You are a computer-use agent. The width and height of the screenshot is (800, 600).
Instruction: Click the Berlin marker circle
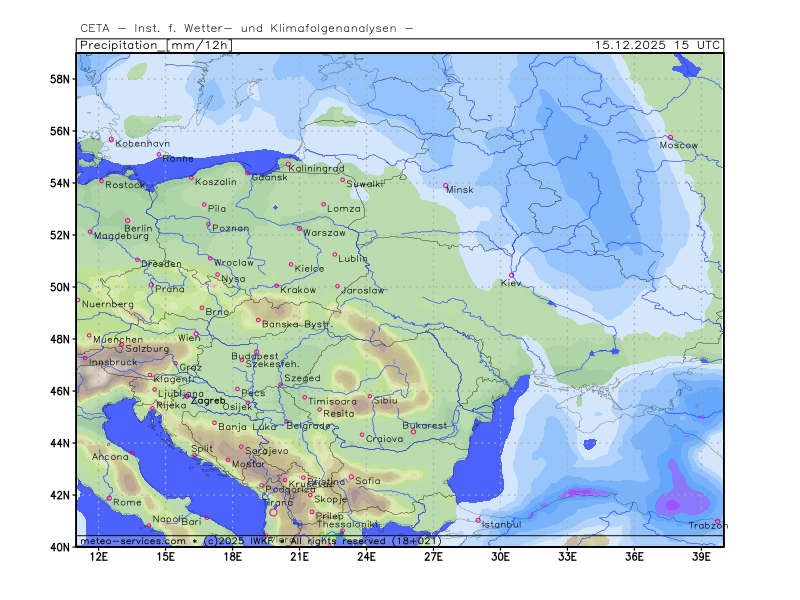127,220
